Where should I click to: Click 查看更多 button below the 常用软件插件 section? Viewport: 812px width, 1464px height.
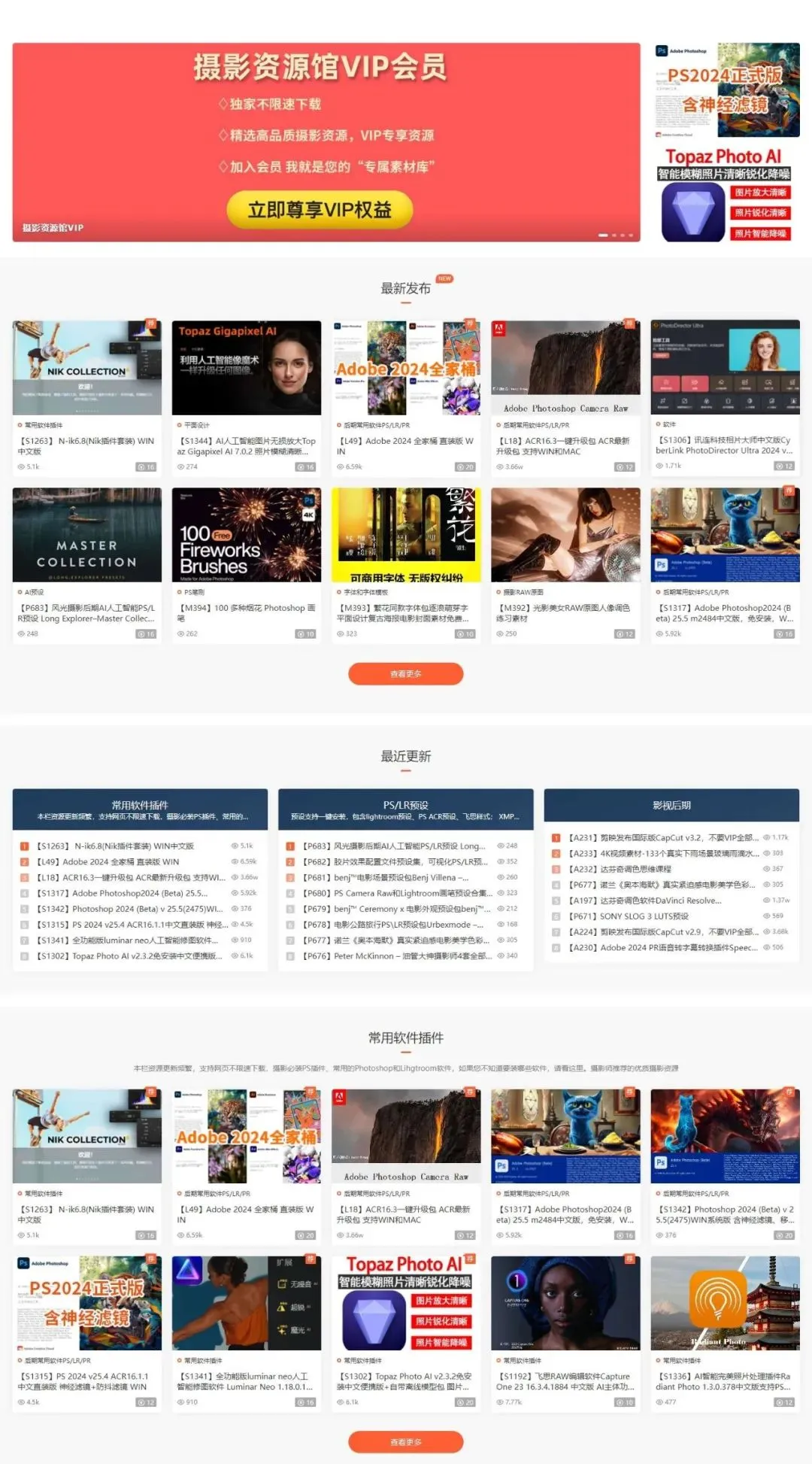(x=406, y=1441)
